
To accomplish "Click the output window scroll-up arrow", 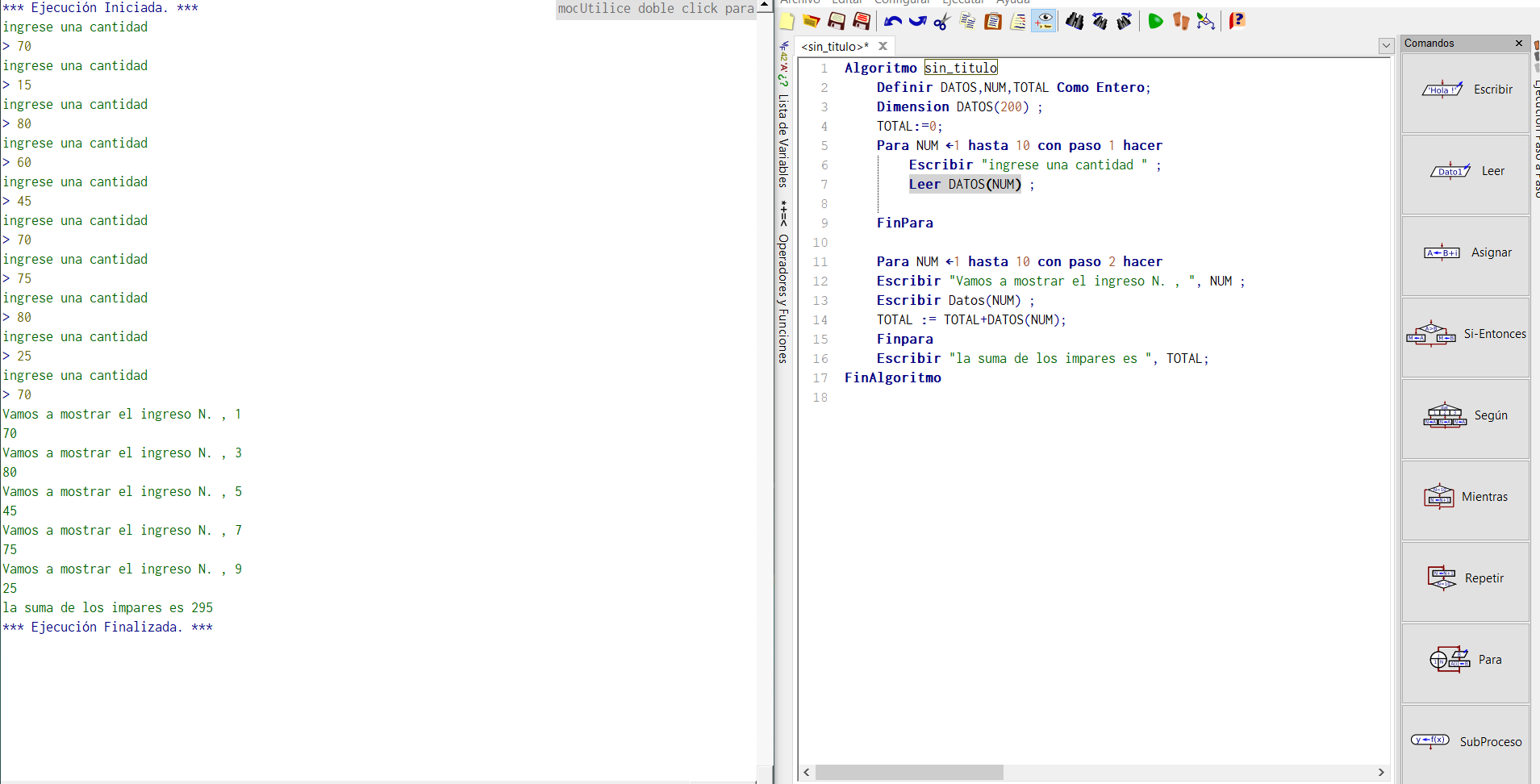I will pyautogui.click(x=764, y=6).
